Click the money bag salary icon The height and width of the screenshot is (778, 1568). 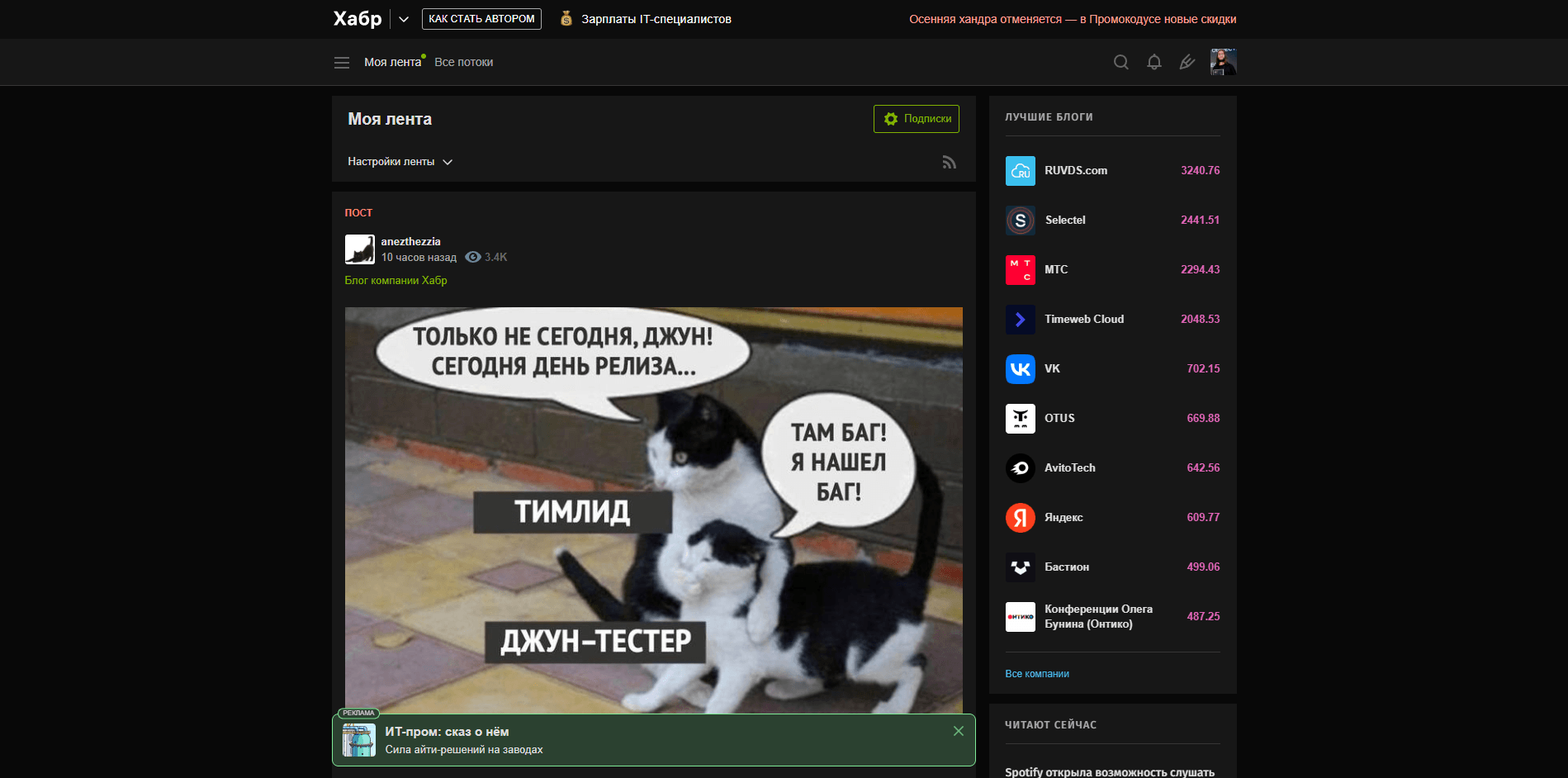[x=566, y=18]
